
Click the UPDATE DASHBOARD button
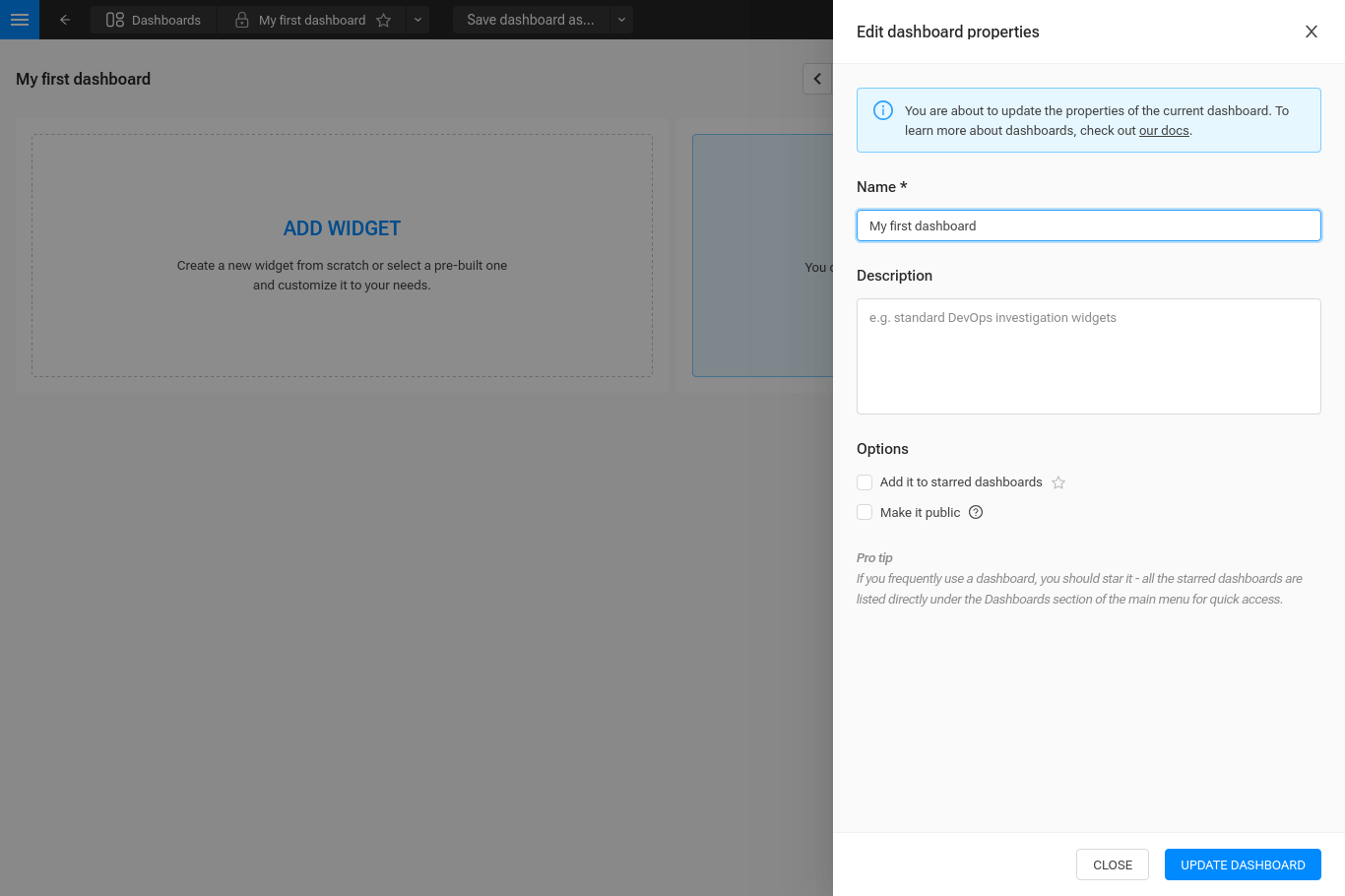pos(1243,864)
